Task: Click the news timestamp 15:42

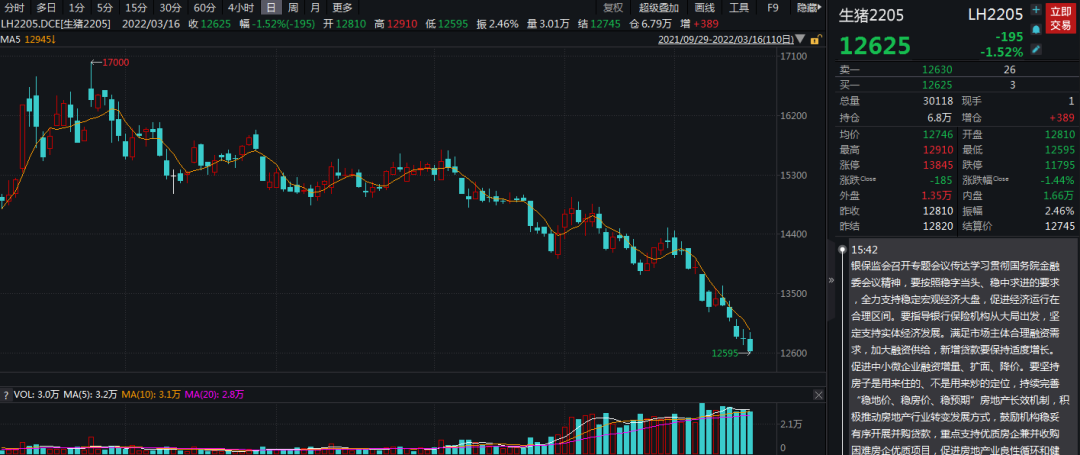Action: click(x=864, y=250)
